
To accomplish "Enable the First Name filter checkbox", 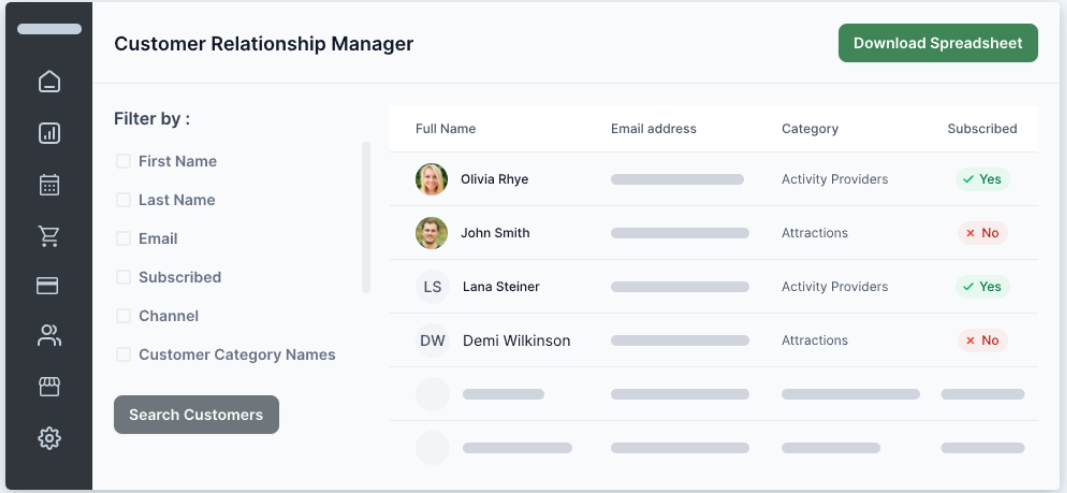I will [x=123, y=161].
